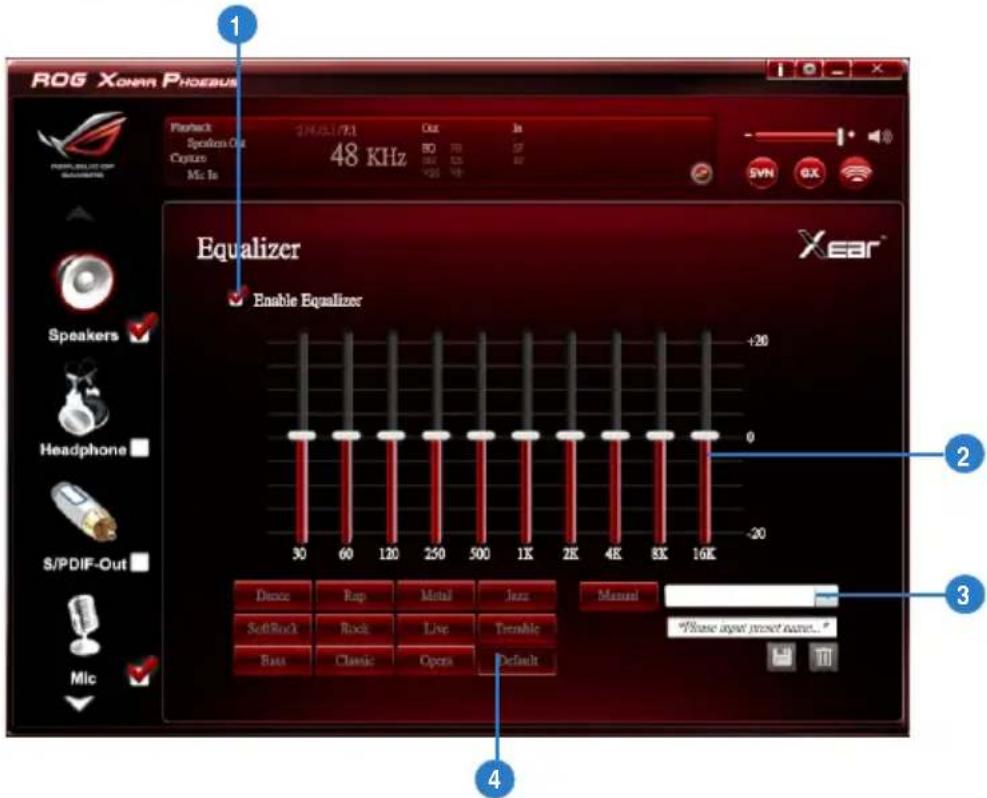
Task: Apply the Bass preset
Action: (x=273, y=661)
